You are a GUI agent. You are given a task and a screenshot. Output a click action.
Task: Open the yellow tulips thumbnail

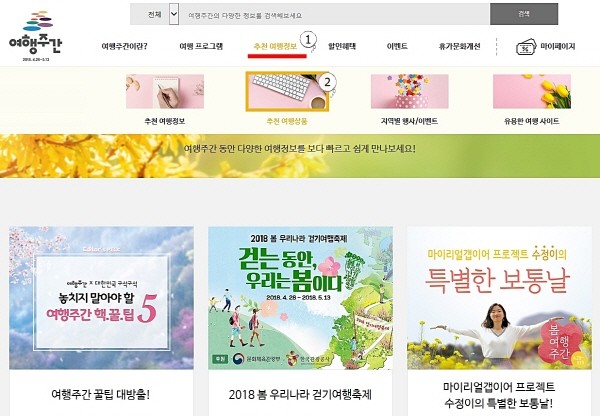click(532, 91)
